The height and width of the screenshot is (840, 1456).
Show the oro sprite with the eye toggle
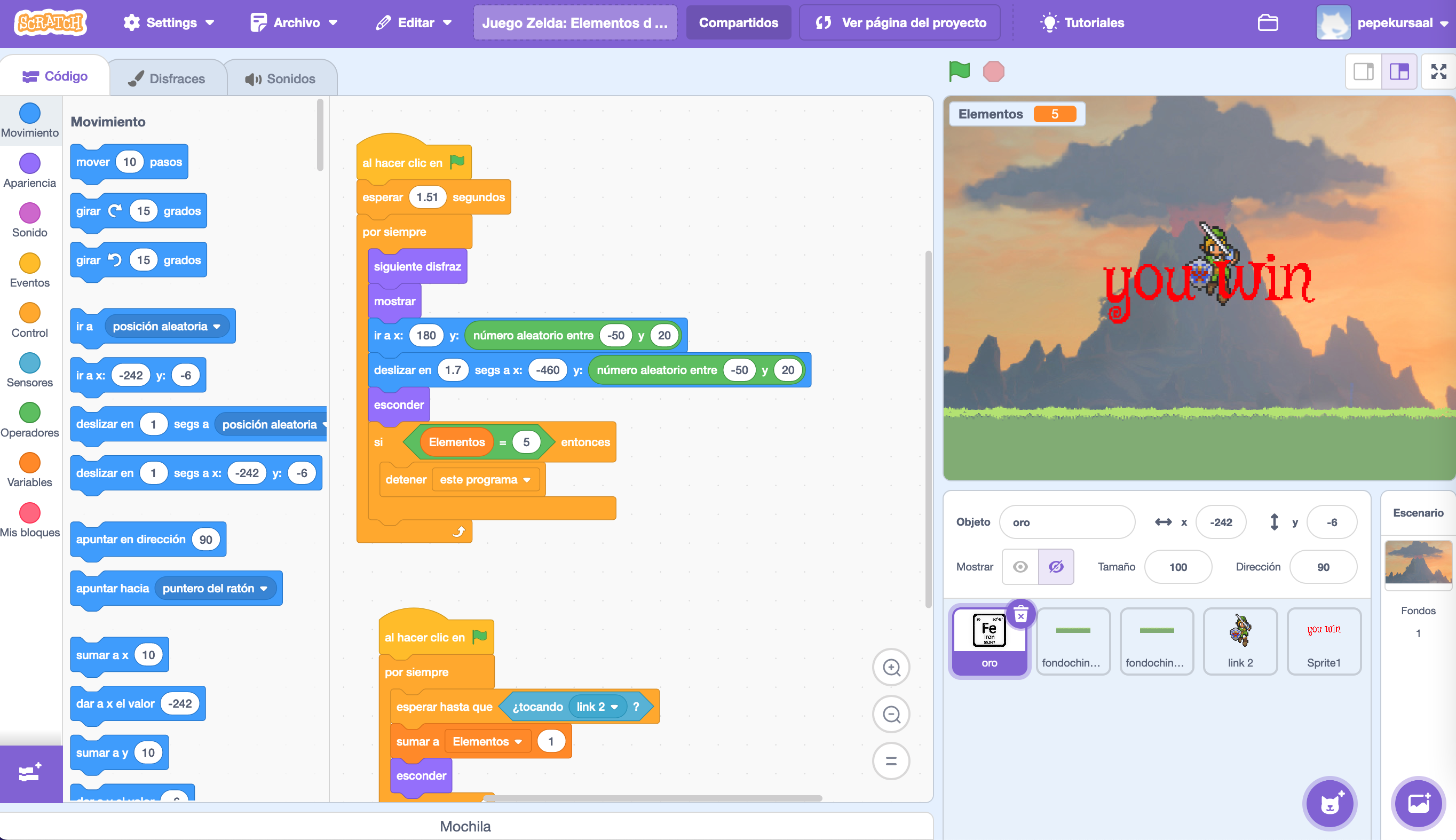pos(1020,567)
